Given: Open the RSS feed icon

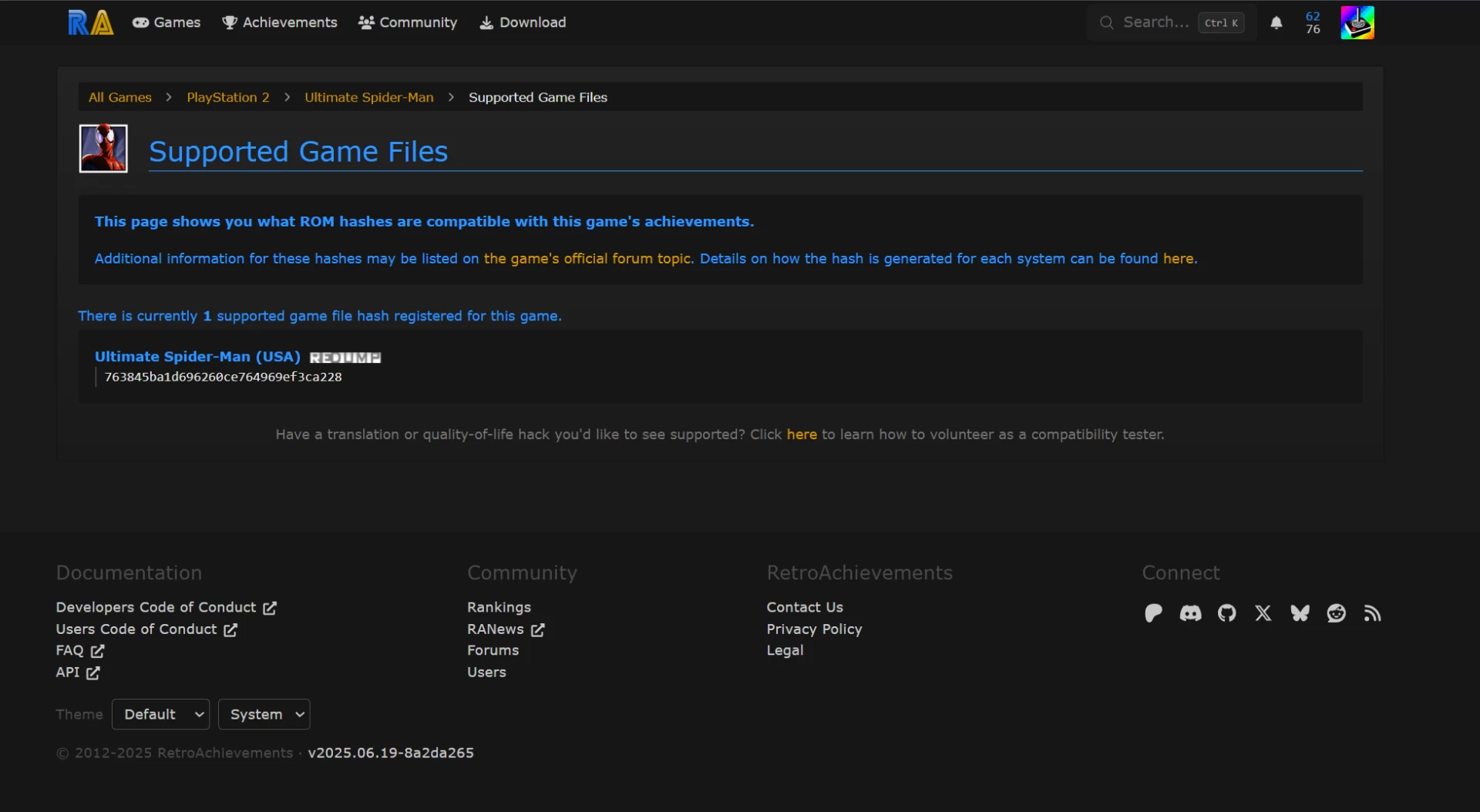Looking at the screenshot, I should (1372, 613).
